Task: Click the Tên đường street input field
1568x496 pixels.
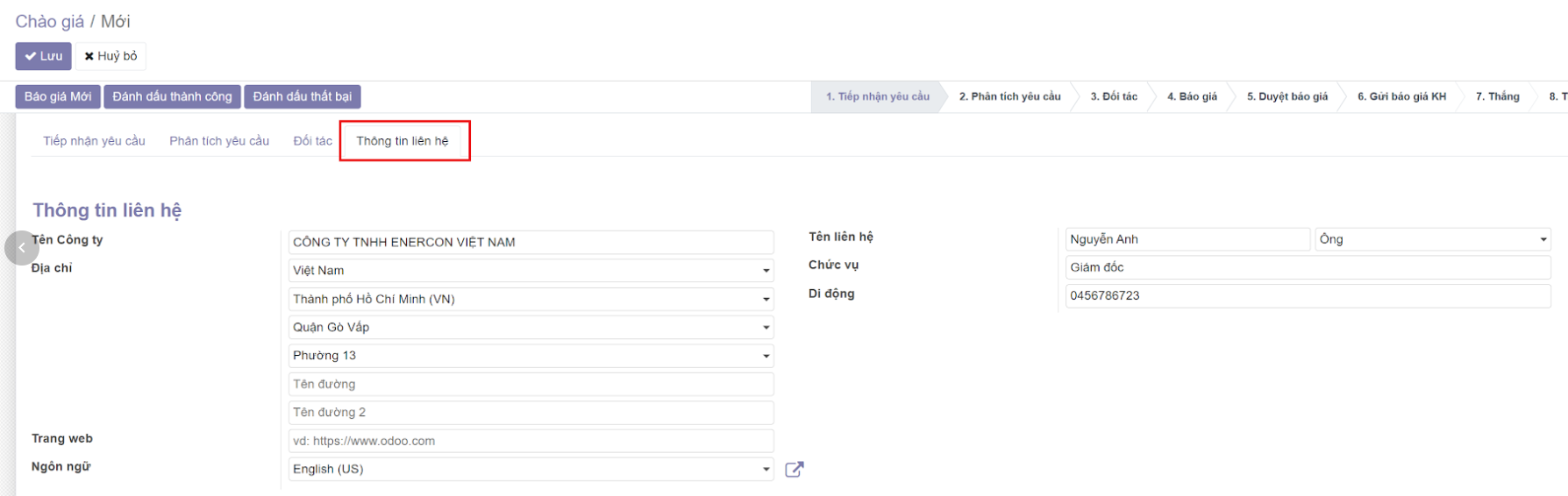Action: [x=531, y=384]
